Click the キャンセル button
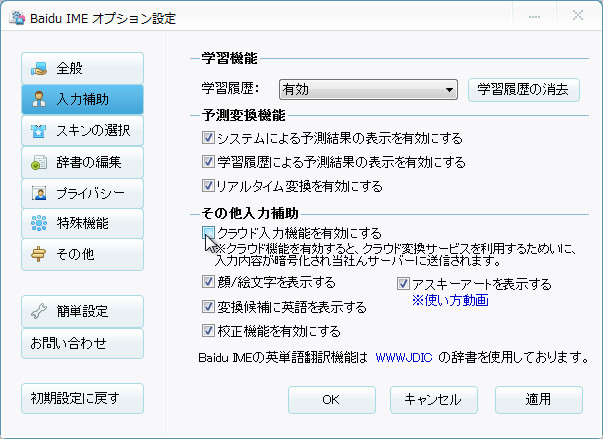Screen dimensions: 603x439 (x=433, y=400)
